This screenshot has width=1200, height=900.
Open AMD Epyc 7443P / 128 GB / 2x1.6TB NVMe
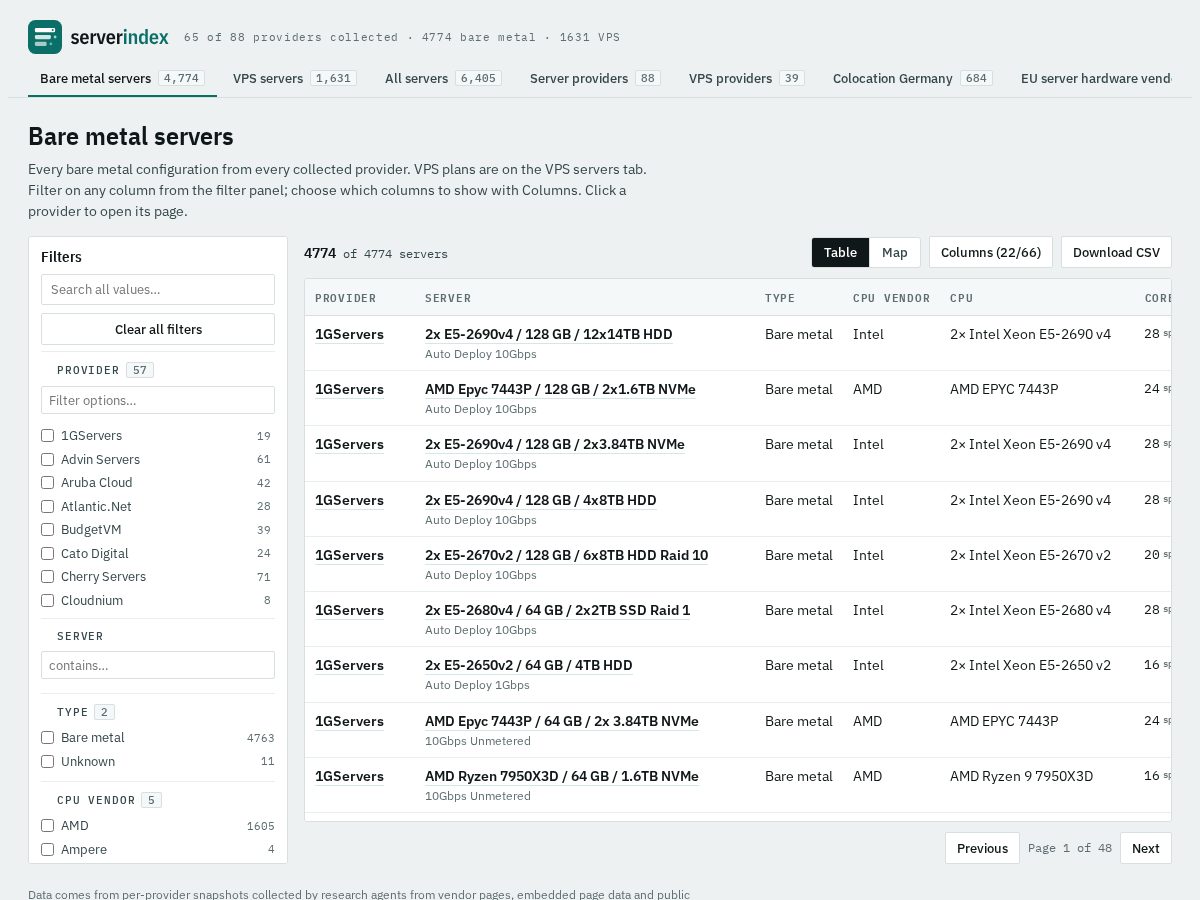tap(560, 389)
